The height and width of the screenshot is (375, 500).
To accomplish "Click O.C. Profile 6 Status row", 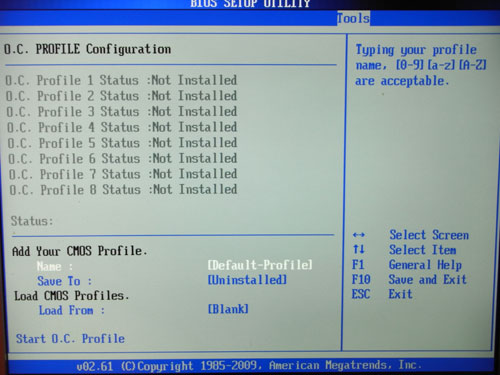I will (x=123, y=158).
